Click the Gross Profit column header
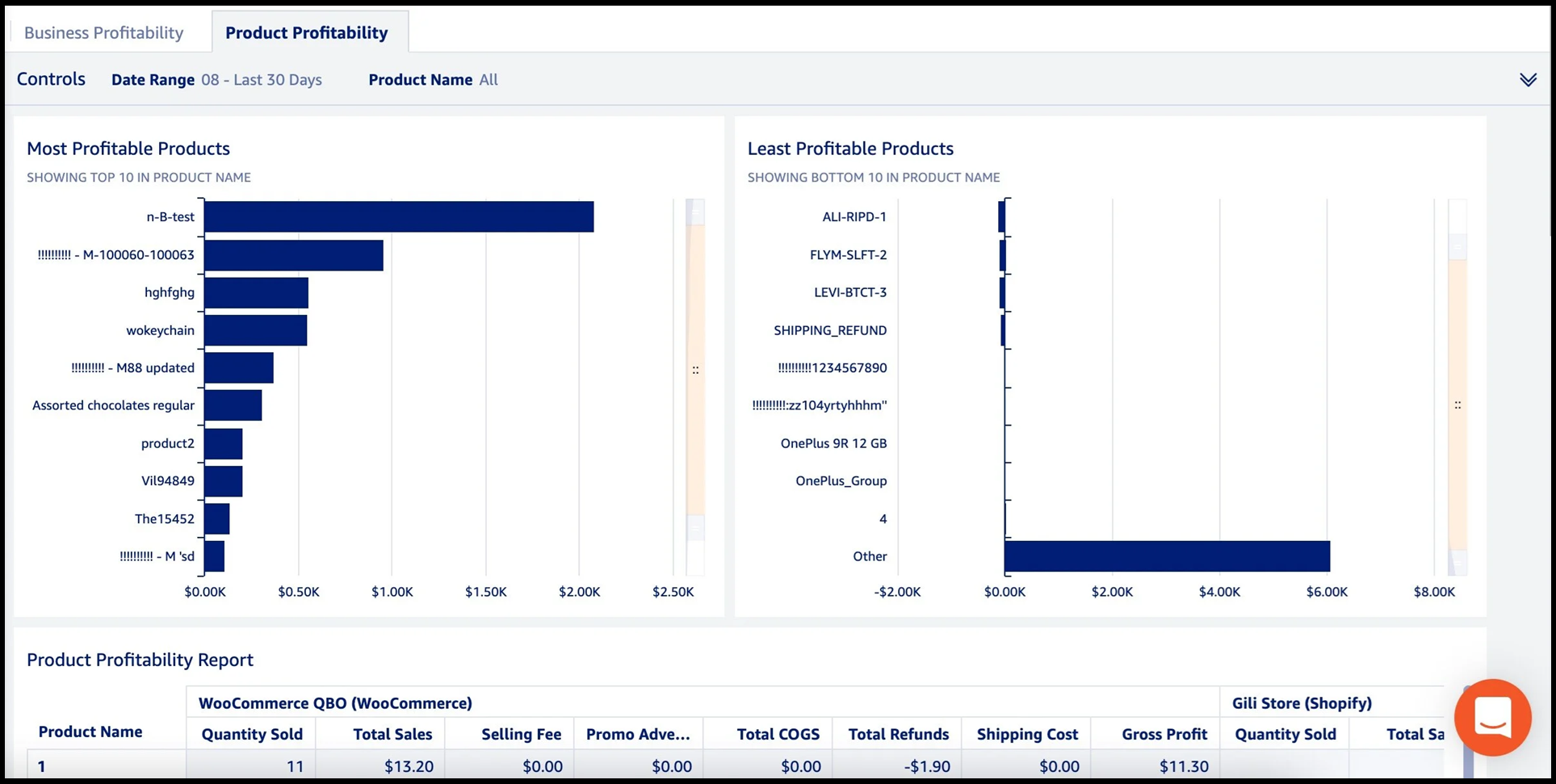 click(x=1164, y=734)
